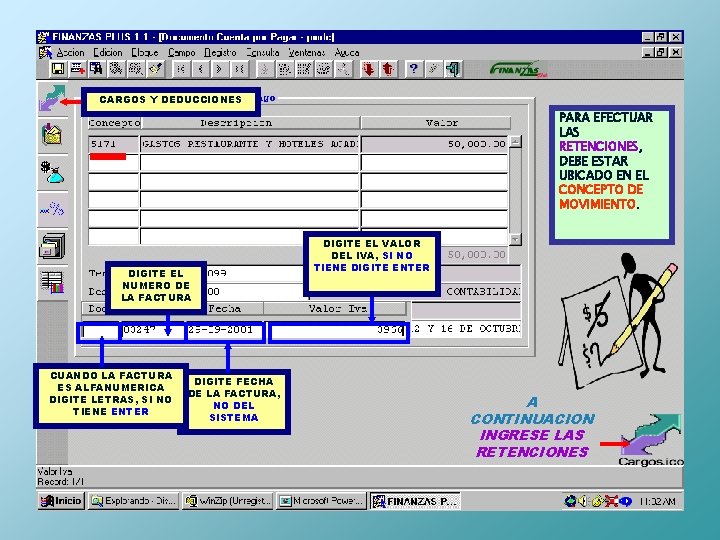The height and width of the screenshot is (540, 720).
Task: Click the red down arrow toolbar icon
Action: click(x=368, y=69)
